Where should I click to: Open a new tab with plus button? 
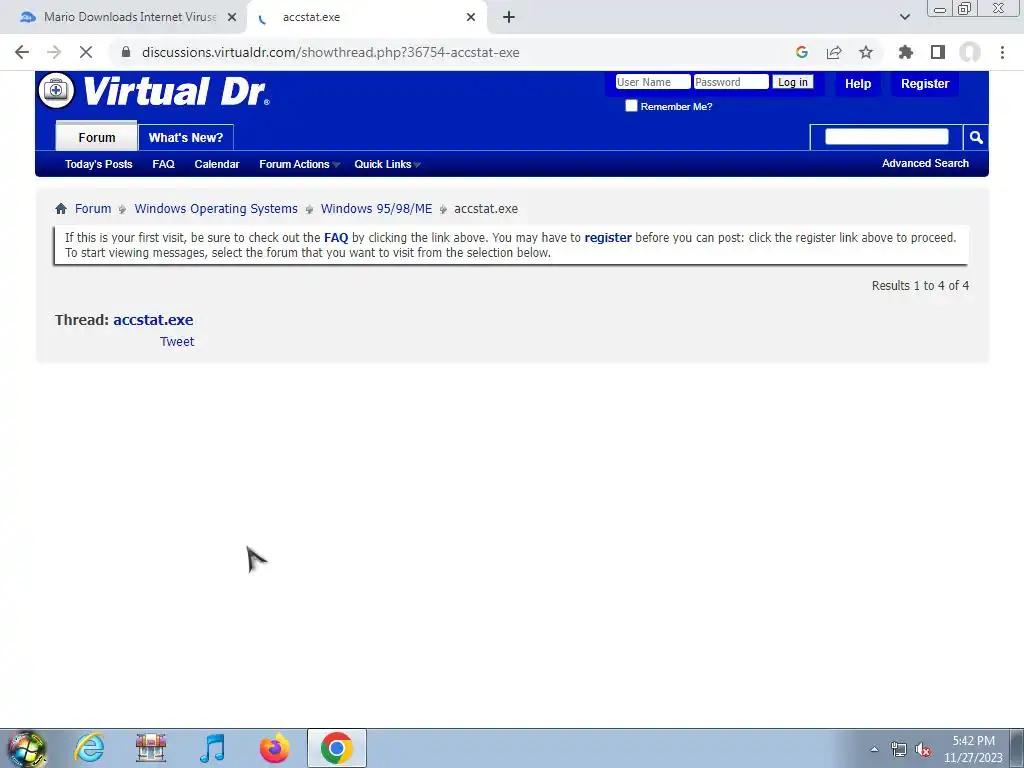click(x=509, y=17)
